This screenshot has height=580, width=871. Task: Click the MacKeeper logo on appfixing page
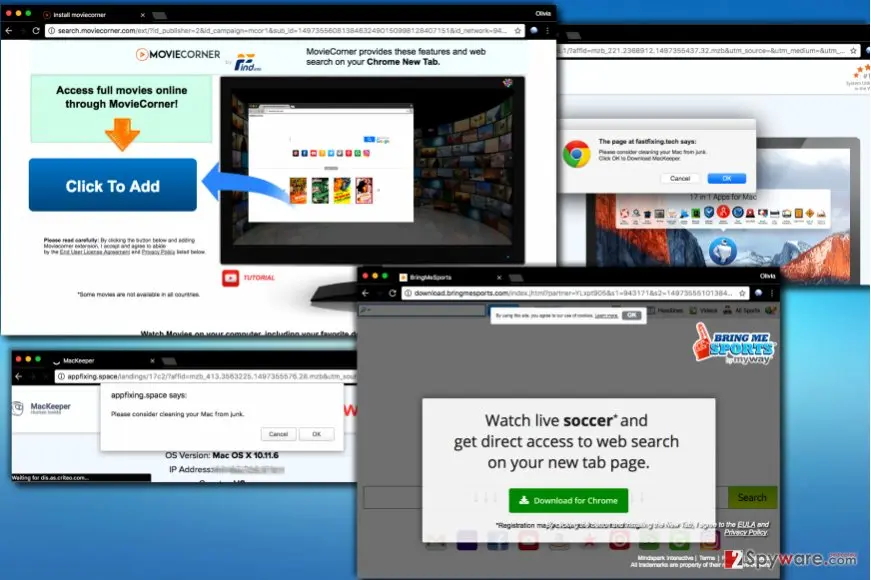click(x=42, y=408)
